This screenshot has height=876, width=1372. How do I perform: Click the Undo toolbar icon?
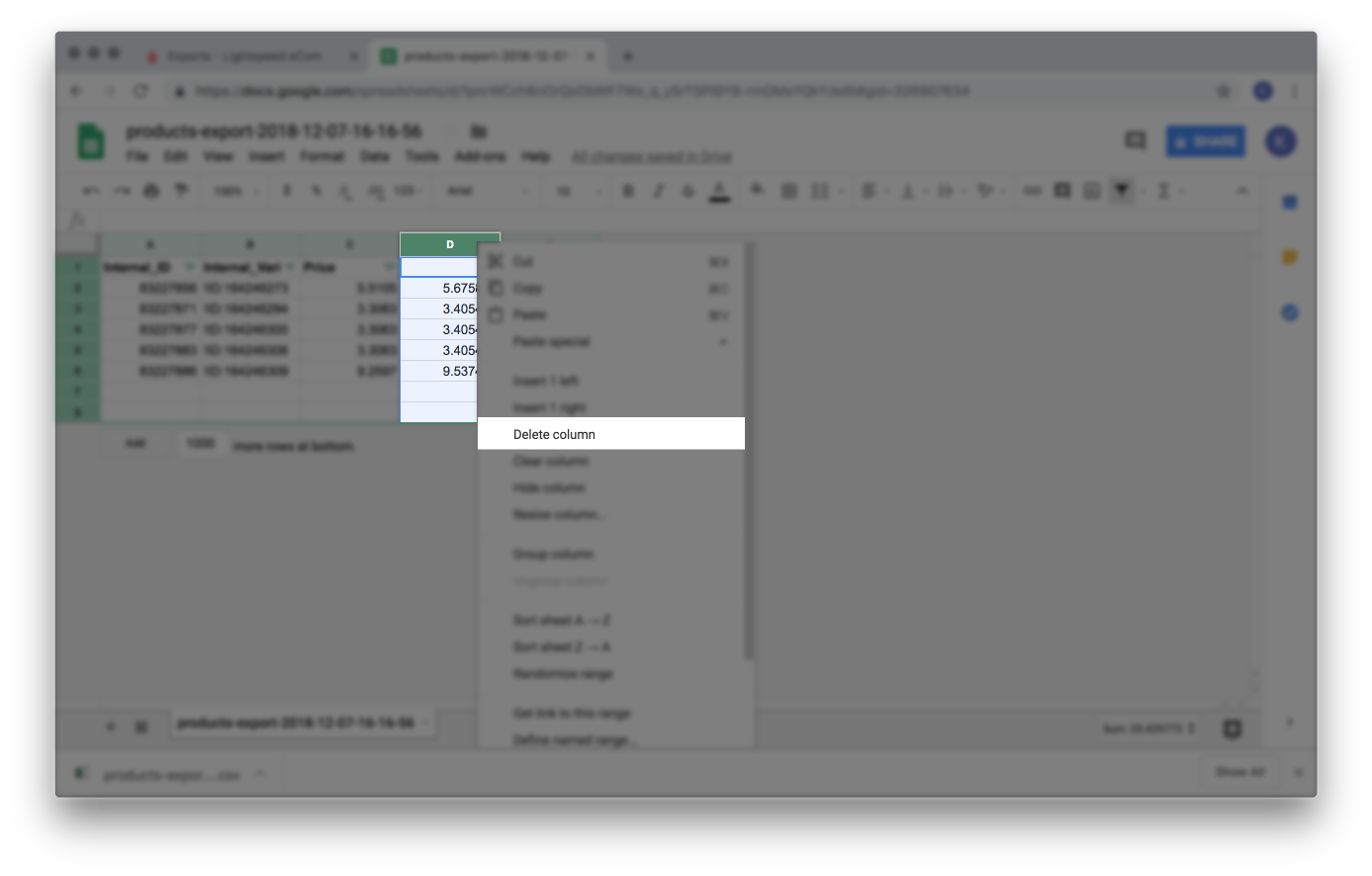pos(91,191)
